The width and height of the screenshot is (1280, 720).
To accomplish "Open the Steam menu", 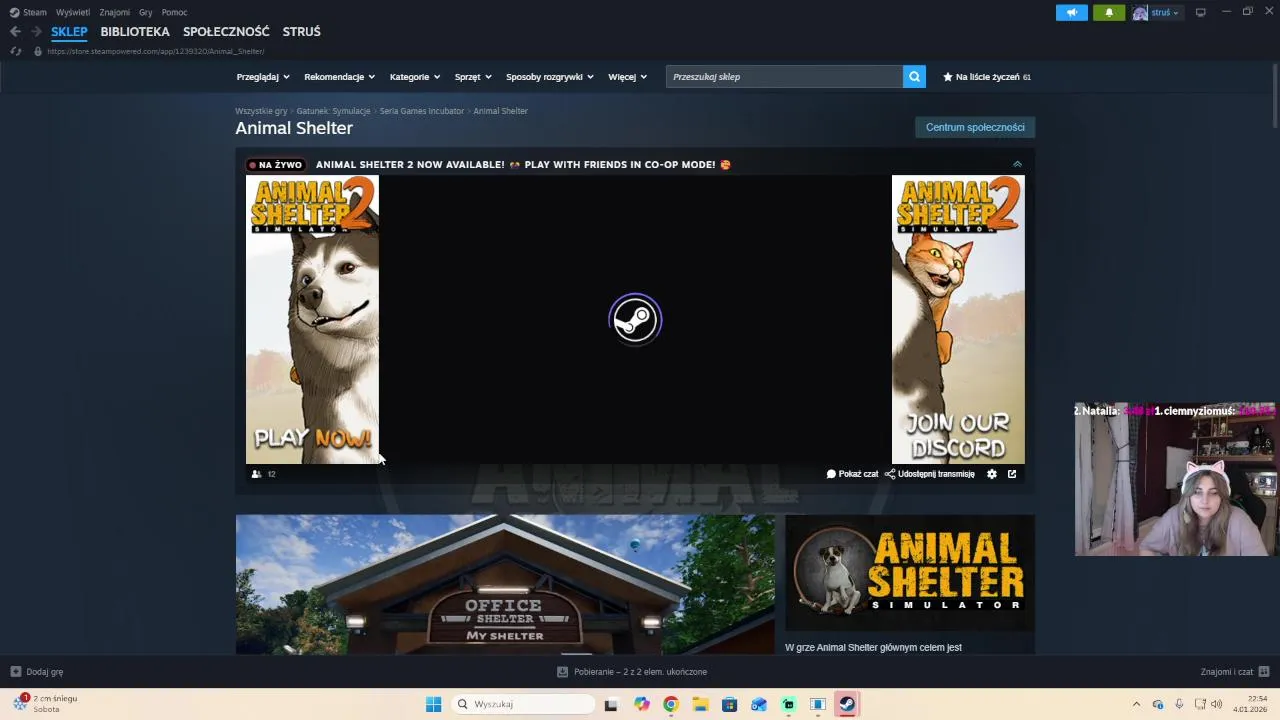I will tap(28, 13).
